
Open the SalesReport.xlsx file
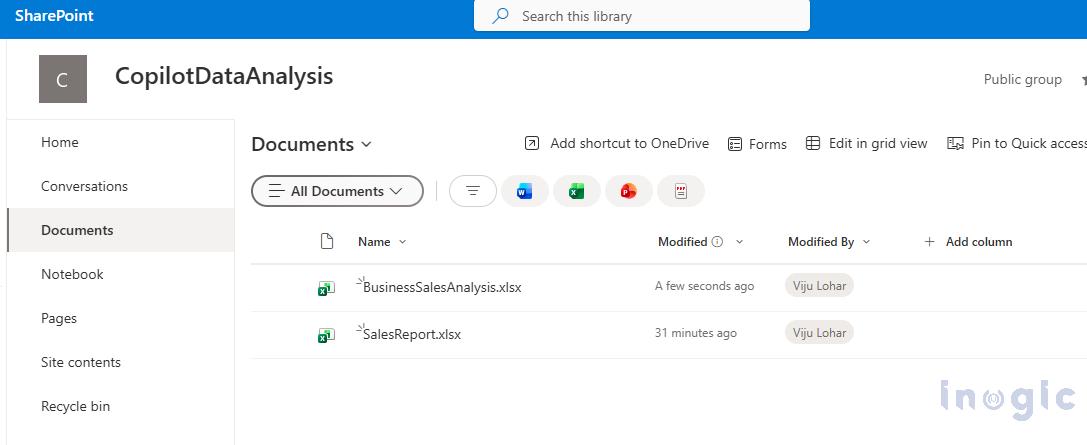click(412, 334)
